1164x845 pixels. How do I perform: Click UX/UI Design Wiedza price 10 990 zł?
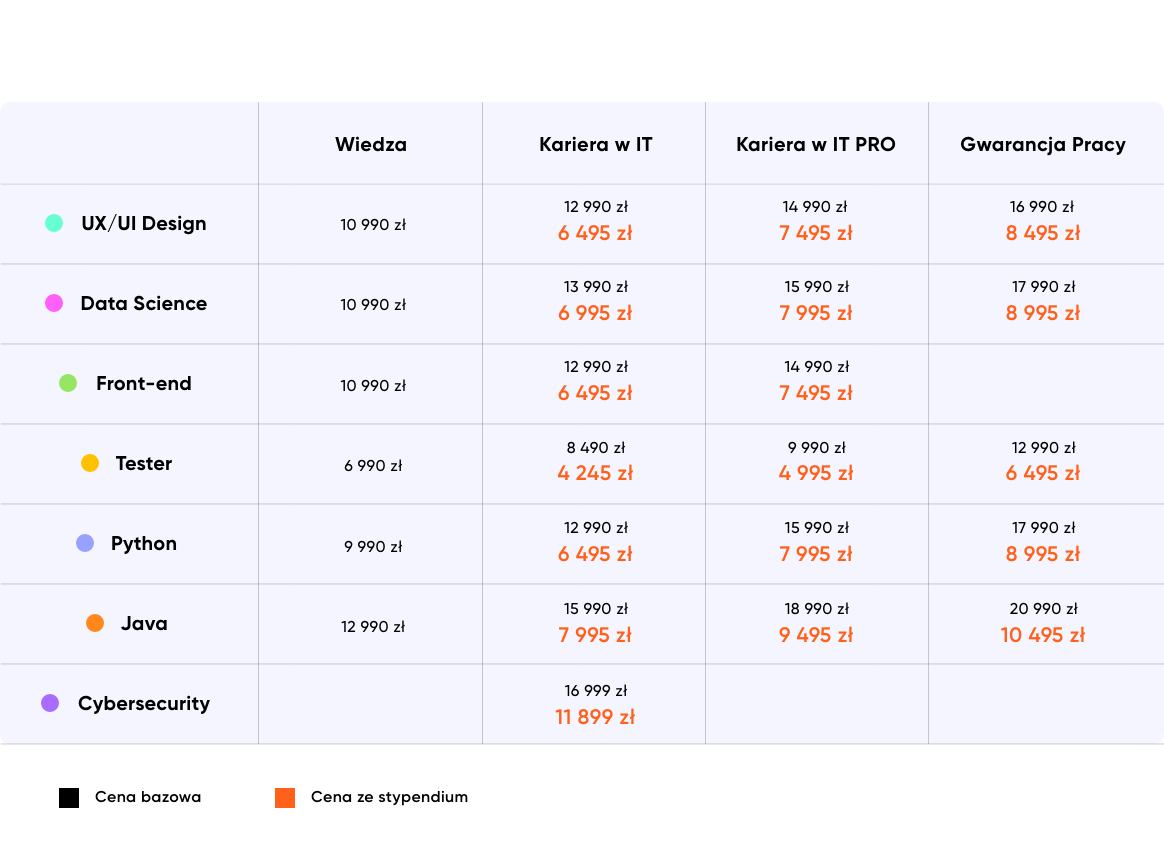tap(373, 225)
